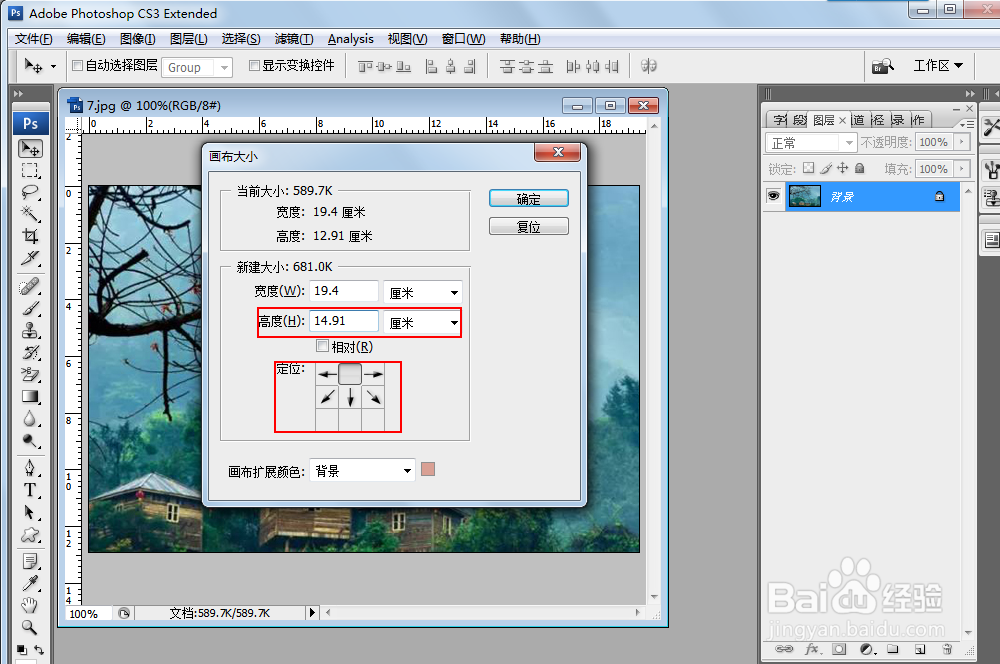
Task: Select the Gradient tool
Action: 31,398
